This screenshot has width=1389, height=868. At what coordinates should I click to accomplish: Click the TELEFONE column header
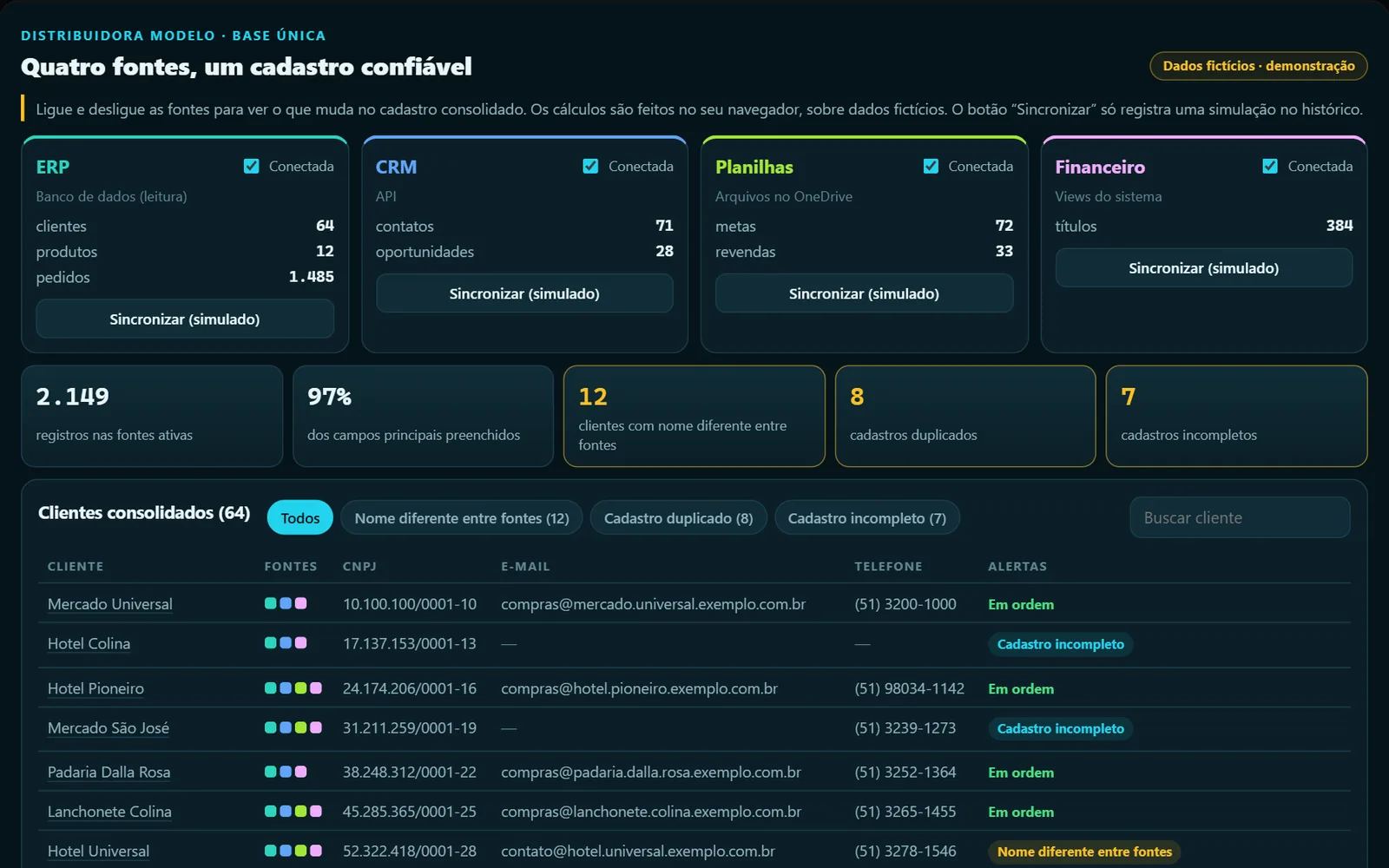click(888, 566)
